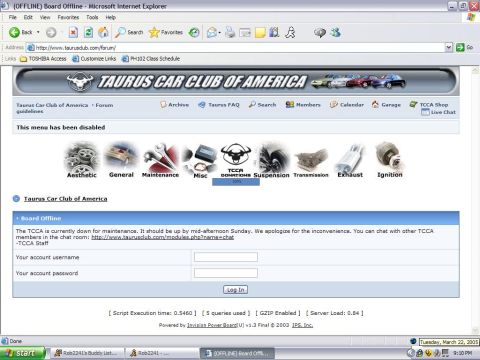Click the page vertical scrollbar
Viewport: 480px width, 360px height.
pos(476,200)
